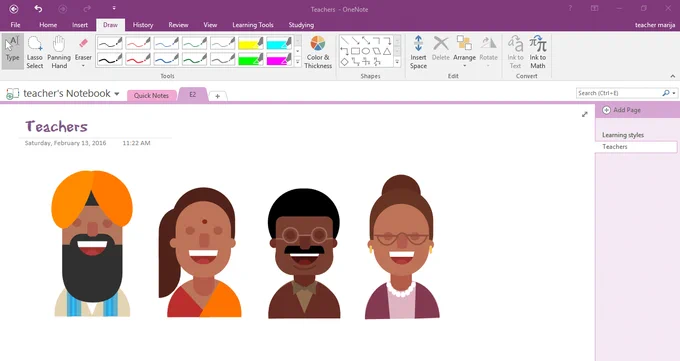Screen dimensions: 680x361
Task: Click Insert Space tool
Action: [418, 52]
